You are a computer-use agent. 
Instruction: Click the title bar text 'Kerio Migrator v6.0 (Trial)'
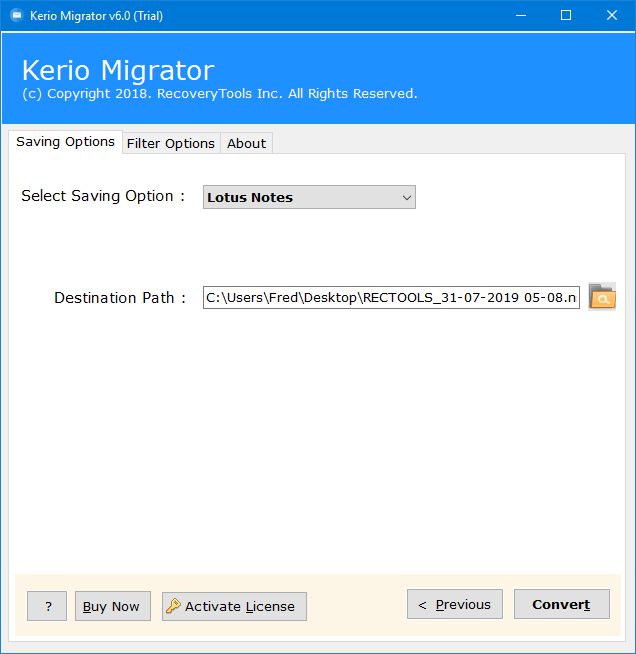[x=96, y=16]
